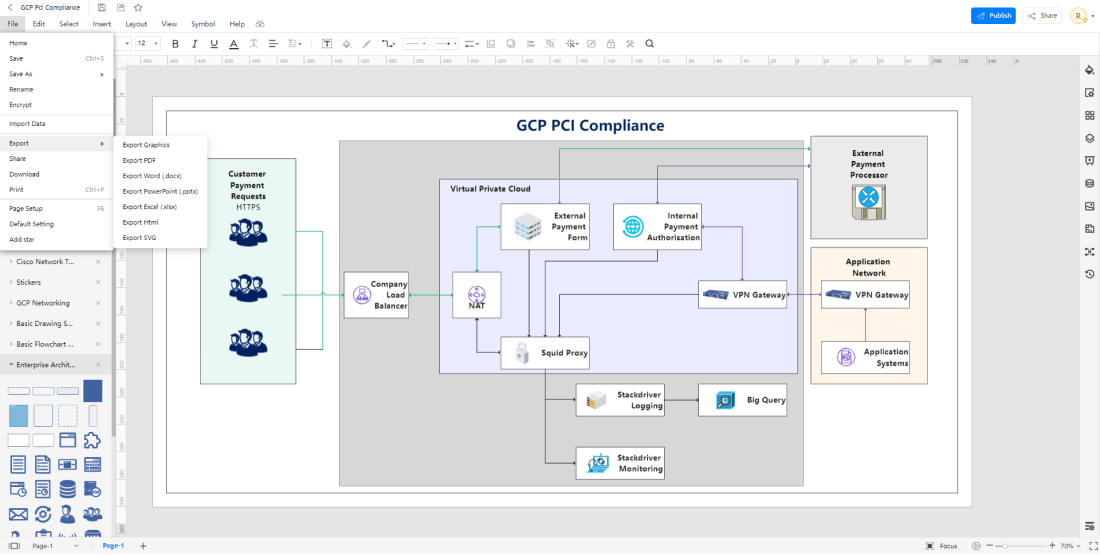The image size is (1100, 555).
Task: Open the Symbol menu
Action: [203, 24]
